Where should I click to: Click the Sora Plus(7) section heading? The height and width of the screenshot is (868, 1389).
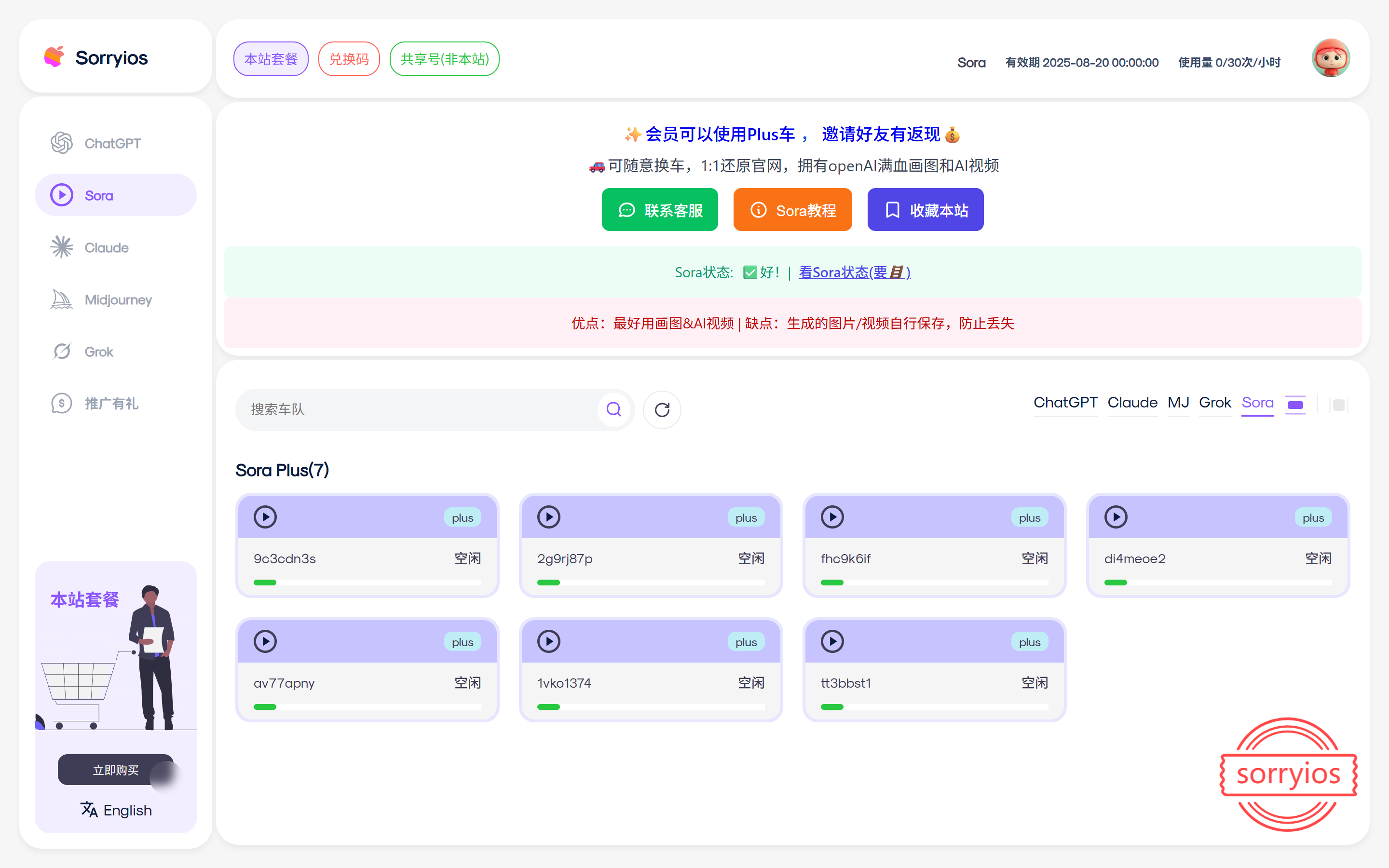tap(282, 470)
